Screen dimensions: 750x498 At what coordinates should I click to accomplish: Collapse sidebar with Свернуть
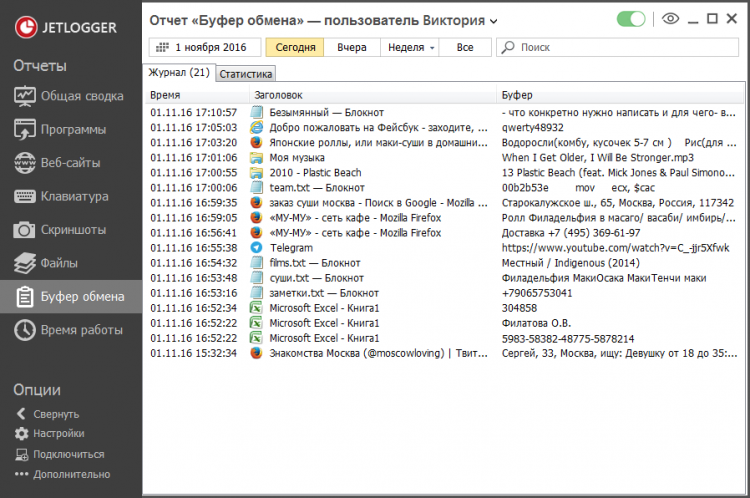pyautogui.click(x=48, y=414)
